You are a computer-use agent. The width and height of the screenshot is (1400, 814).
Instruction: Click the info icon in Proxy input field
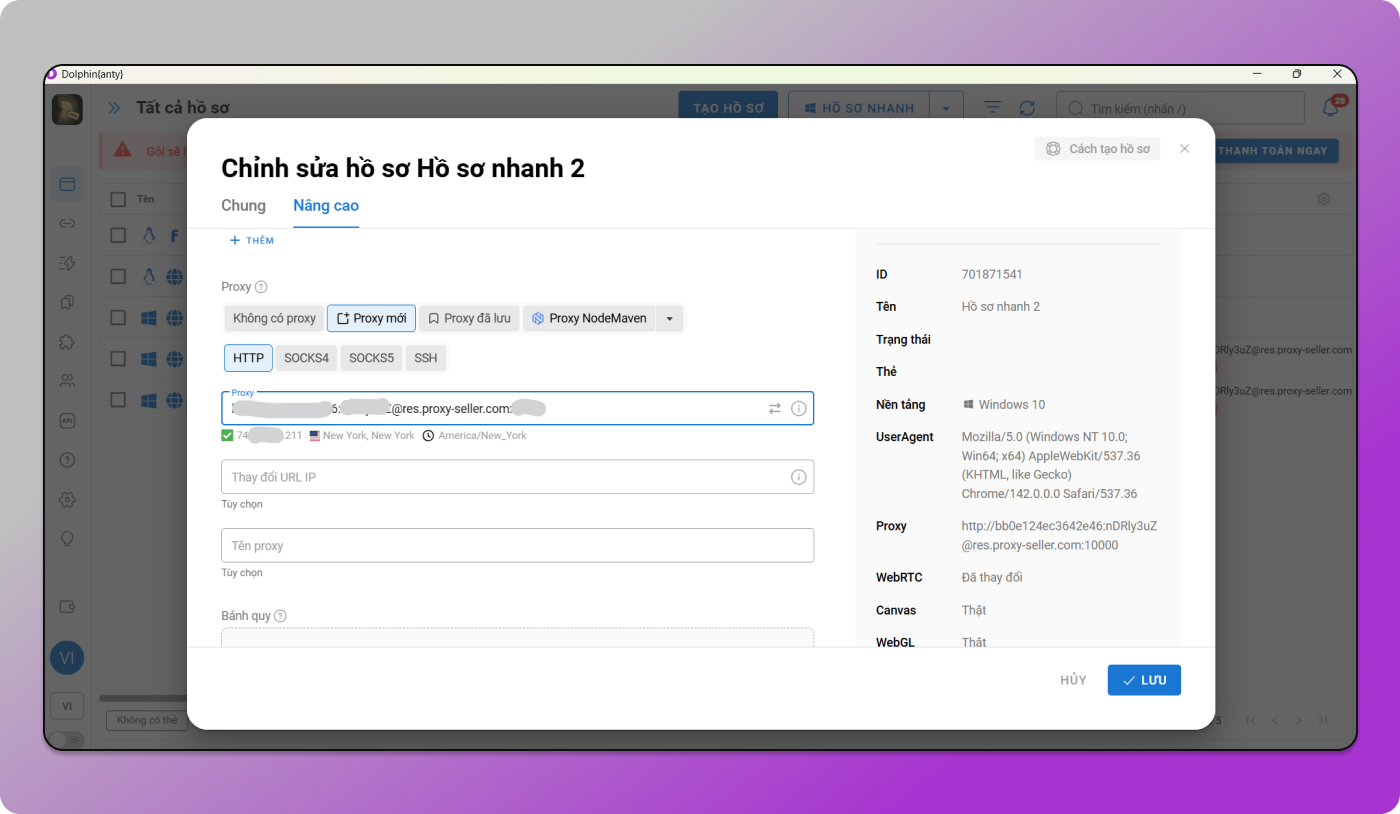coord(798,408)
